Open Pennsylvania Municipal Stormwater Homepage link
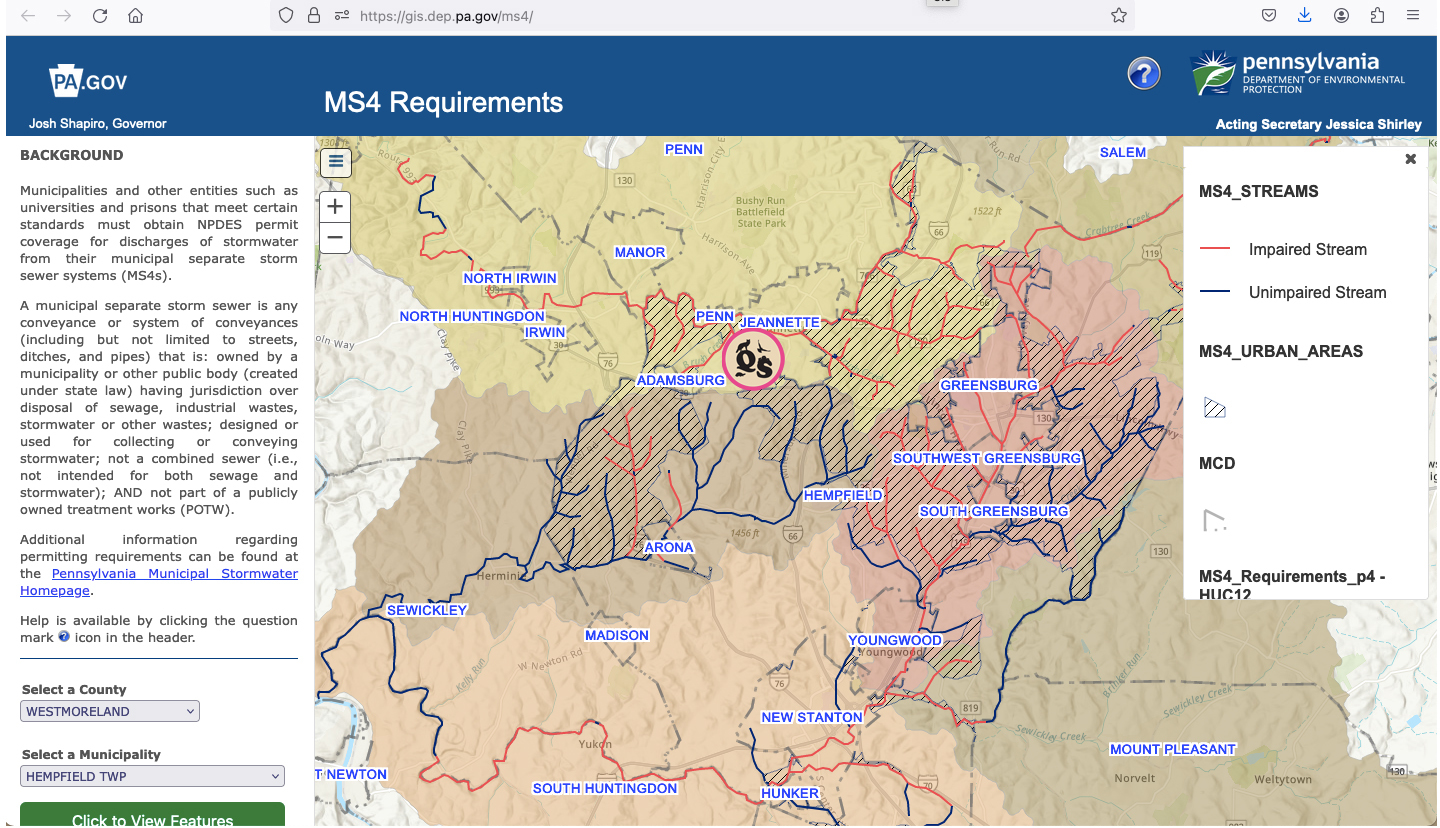1440x828 pixels. pyautogui.click(x=174, y=574)
